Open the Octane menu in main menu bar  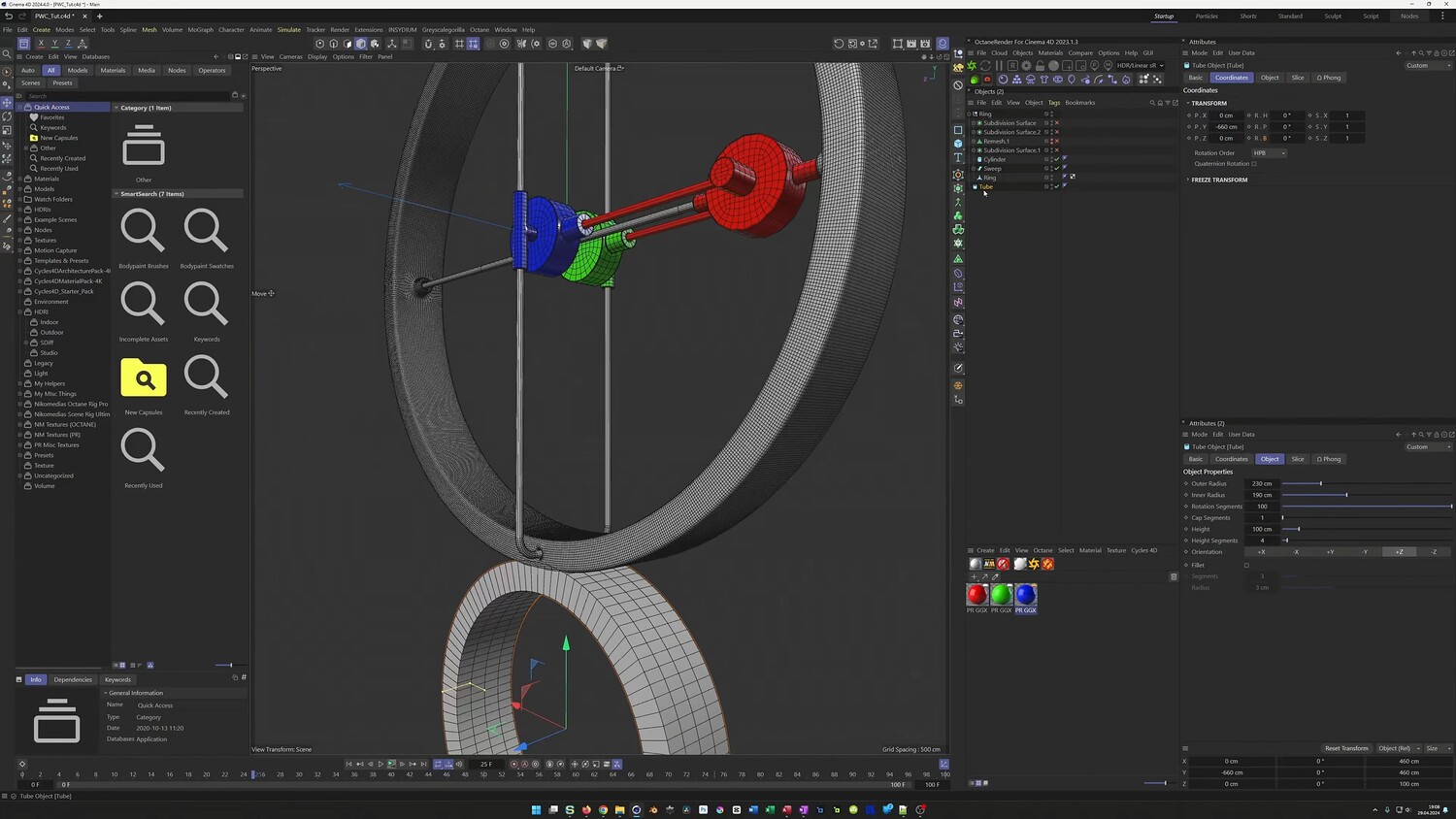(x=480, y=30)
